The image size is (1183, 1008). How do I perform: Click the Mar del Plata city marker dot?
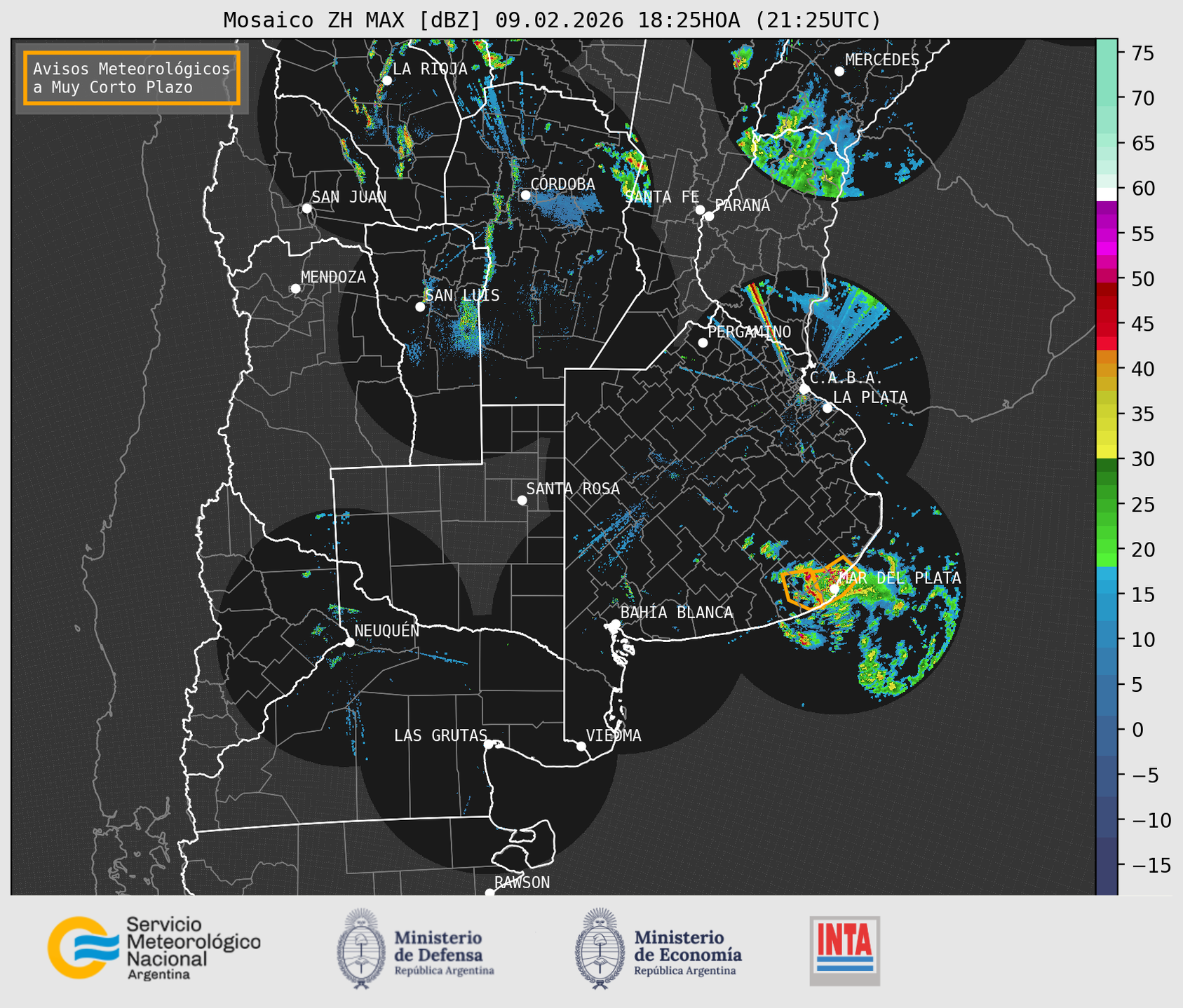pyautogui.click(x=834, y=589)
